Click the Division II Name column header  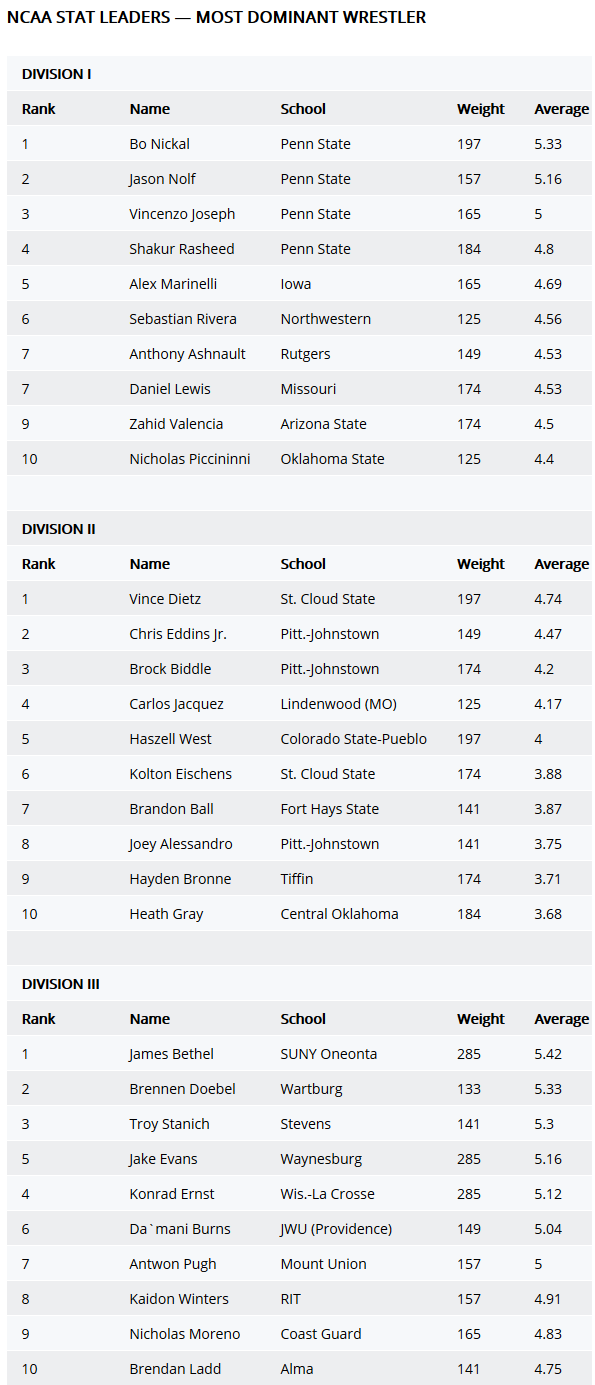[x=149, y=564]
